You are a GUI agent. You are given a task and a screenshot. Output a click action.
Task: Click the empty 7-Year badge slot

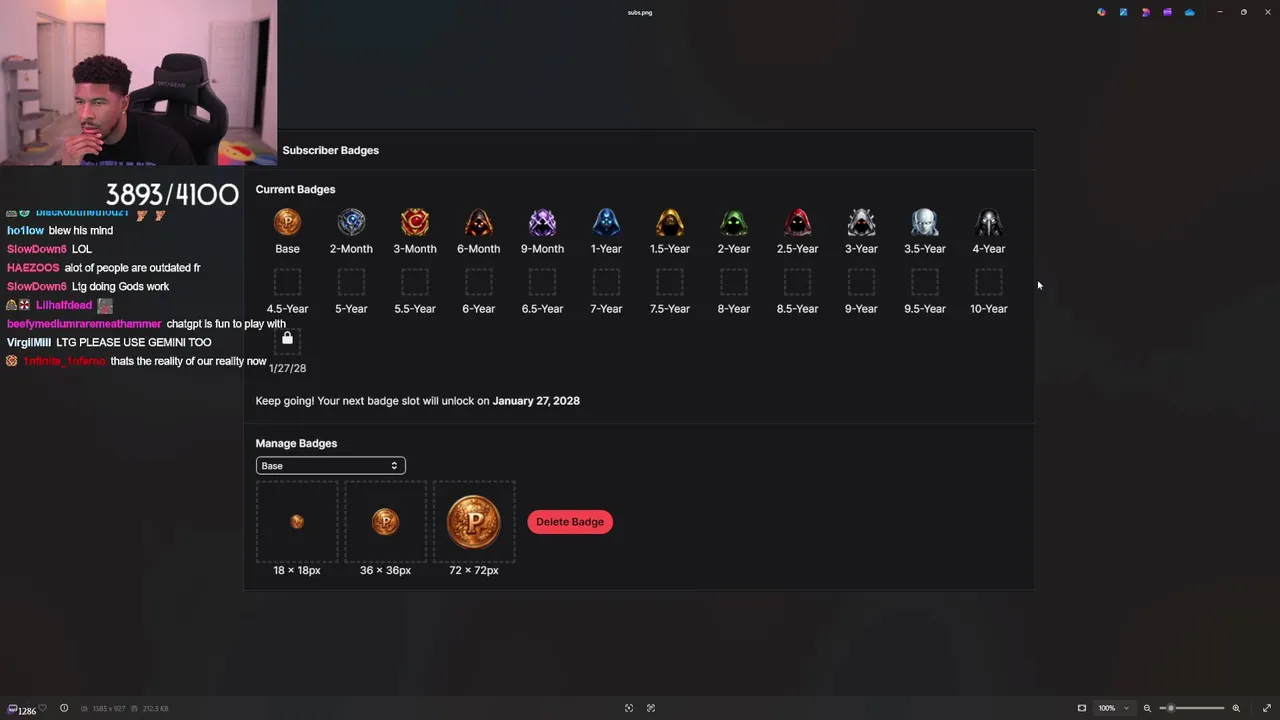[606, 281]
